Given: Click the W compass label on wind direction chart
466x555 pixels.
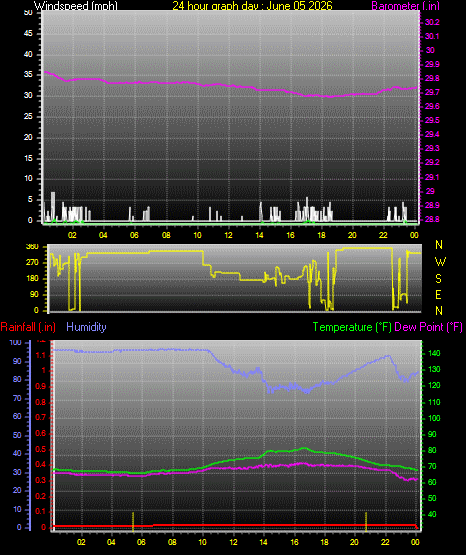Looking at the screenshot, I should click(x=440, y=262).
